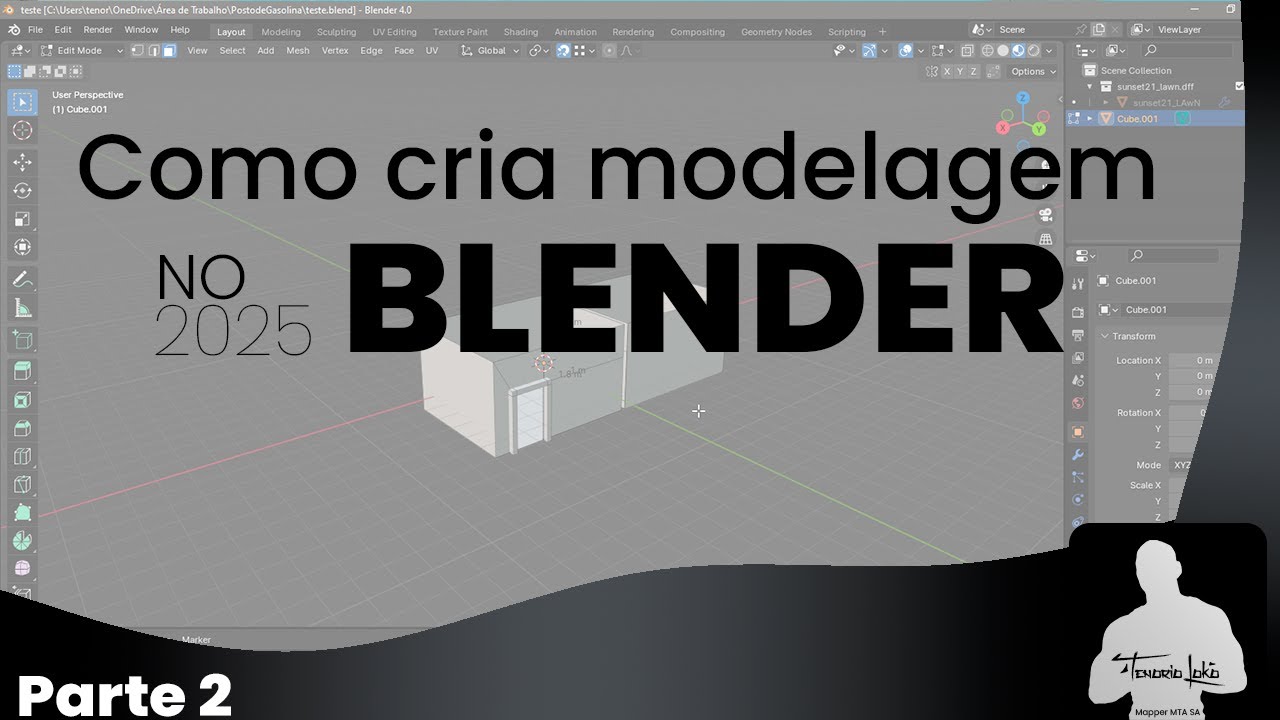Toggle camera view in viewport
Screen dimensions: 1280x720
pyautogui.click(x=1046, y=214)
